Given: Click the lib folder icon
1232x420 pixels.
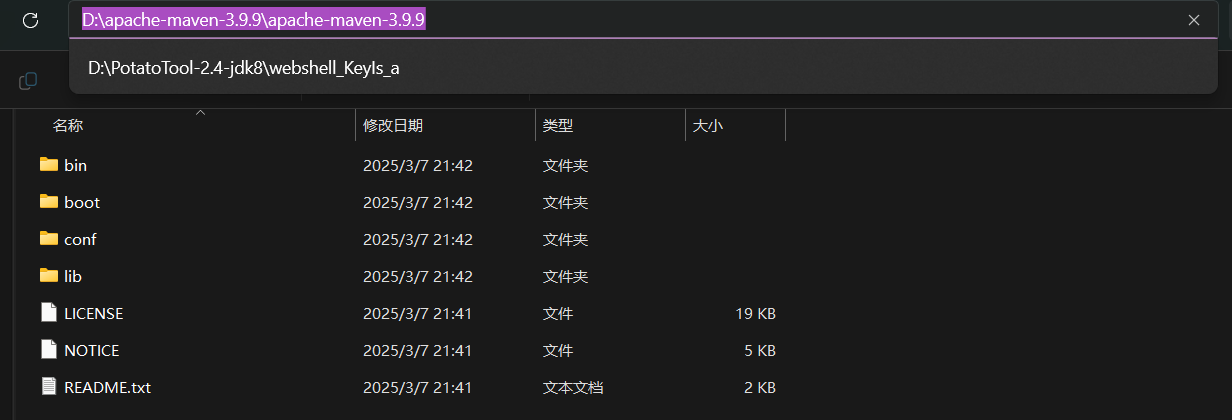Looking at the screenshot, I should pos(49,276).
